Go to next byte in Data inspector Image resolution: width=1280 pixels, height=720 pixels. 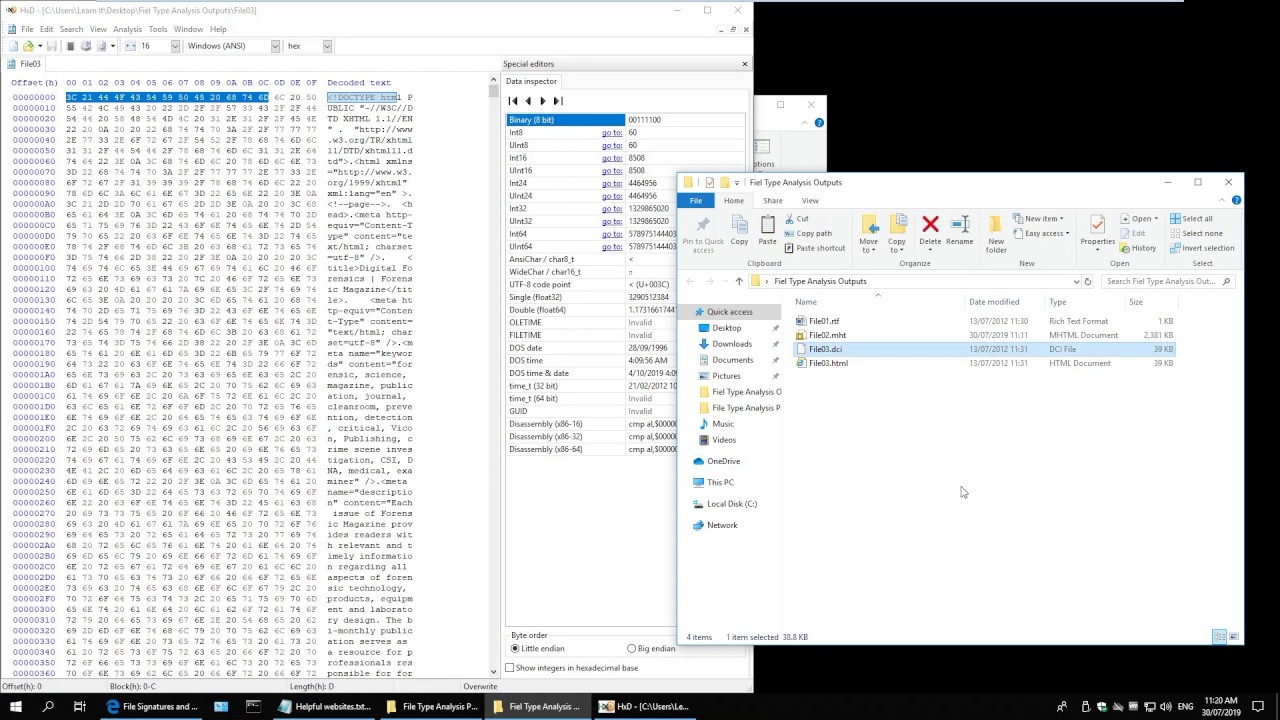[x=543, y=101]
